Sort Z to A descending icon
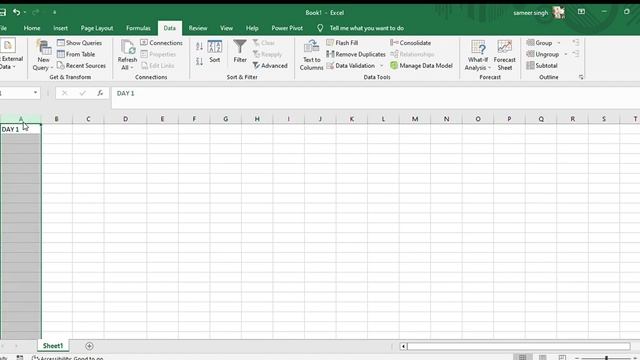Viewport: 640px width, 360px height. click(199, 62)
